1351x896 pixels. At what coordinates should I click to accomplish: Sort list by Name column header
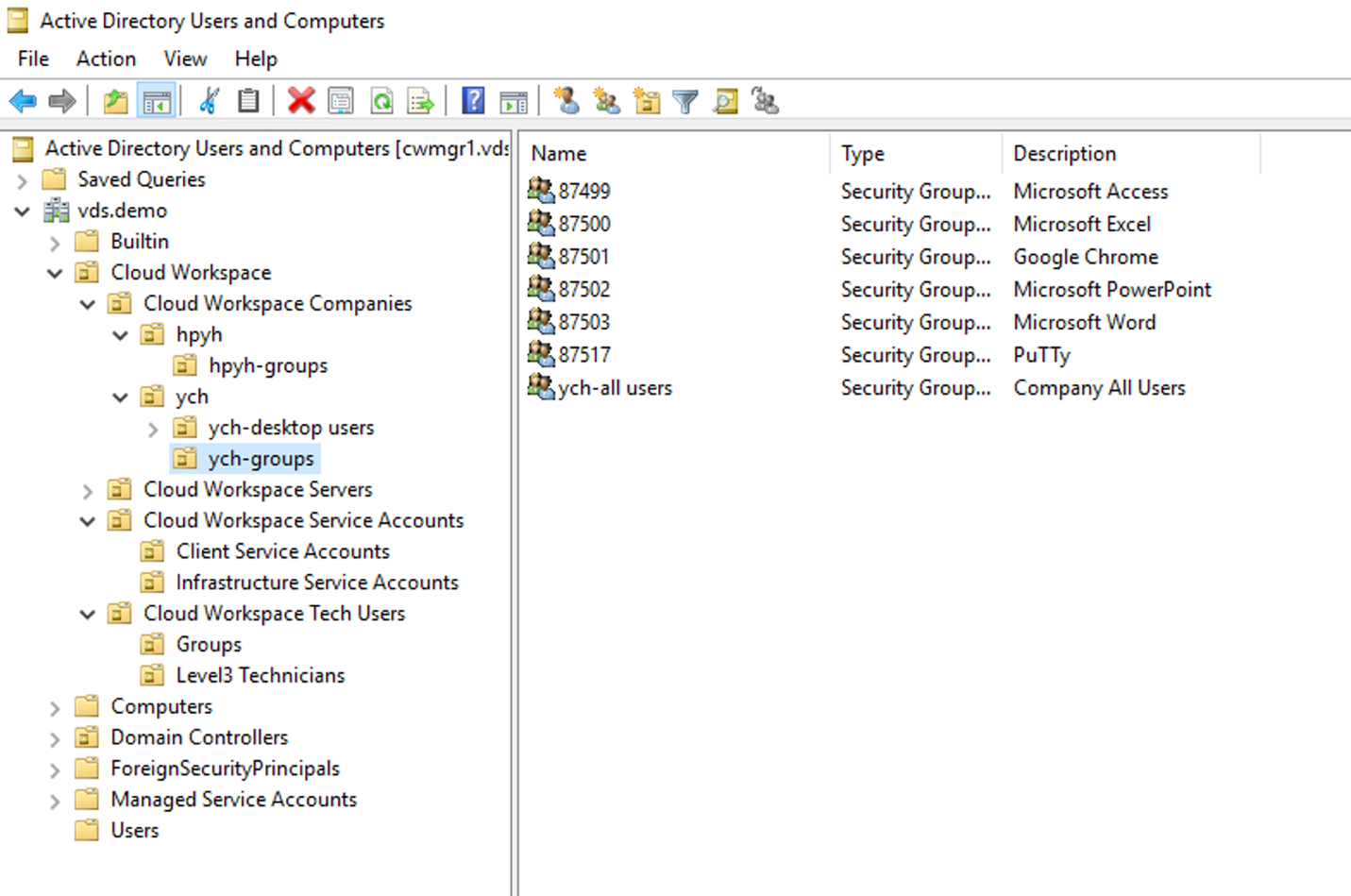pyautogui.click(x=559, y=154)
